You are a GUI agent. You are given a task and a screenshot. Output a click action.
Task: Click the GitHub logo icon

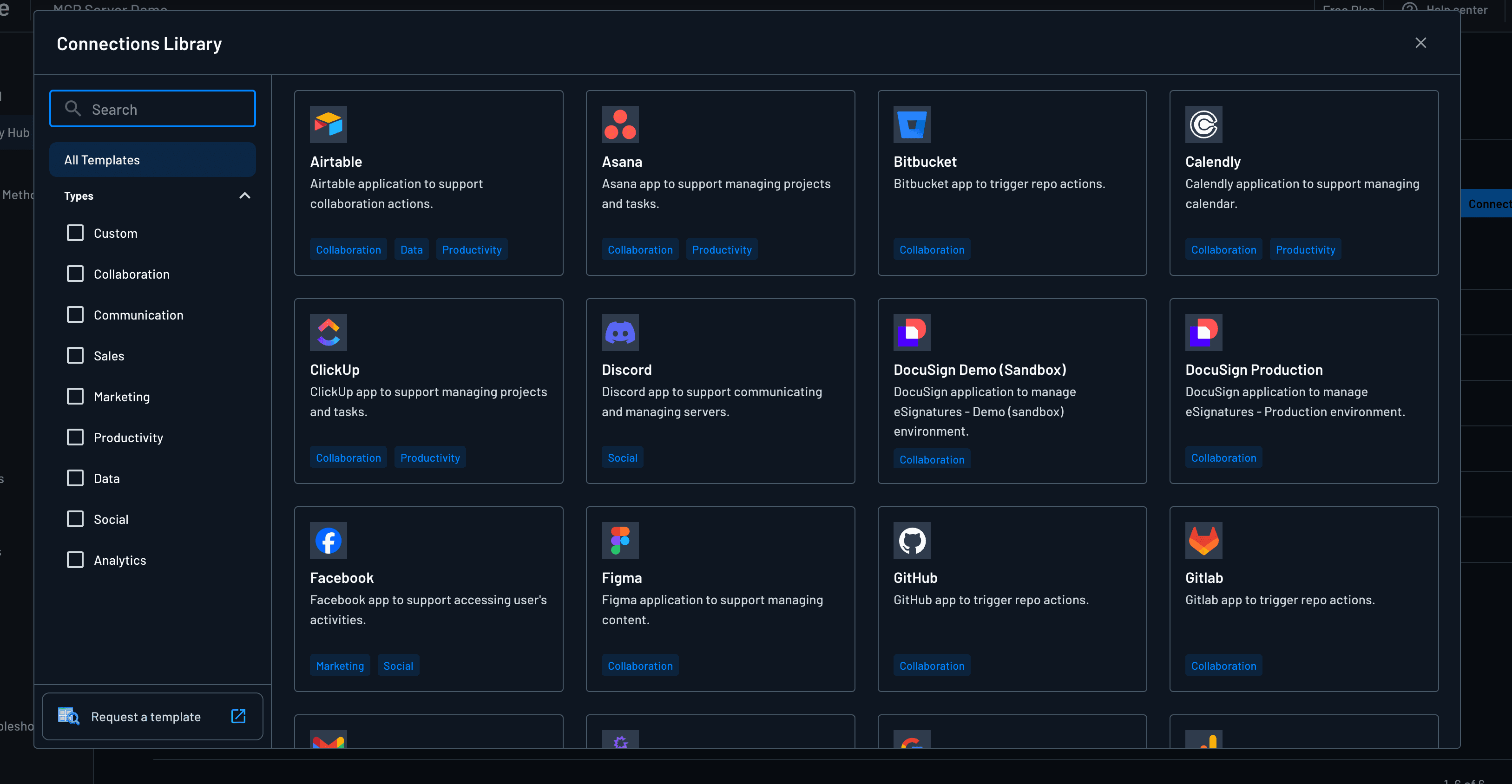(912, 541)
